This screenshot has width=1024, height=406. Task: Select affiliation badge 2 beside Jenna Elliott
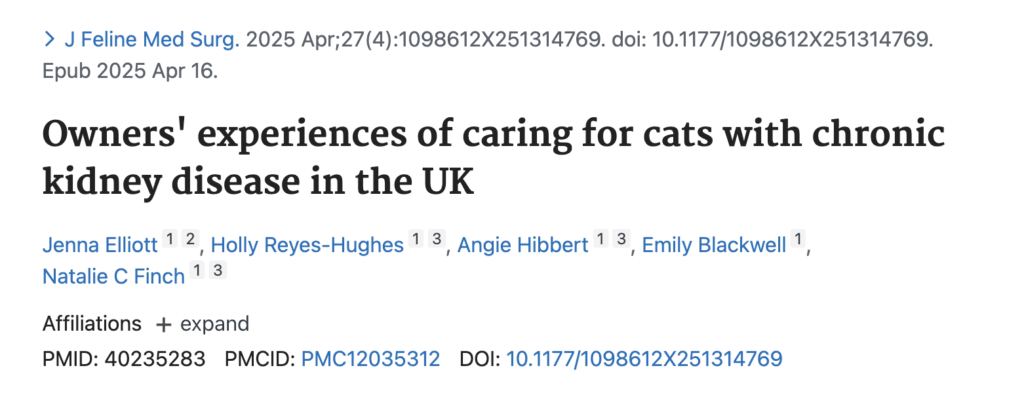coord(189,240)
